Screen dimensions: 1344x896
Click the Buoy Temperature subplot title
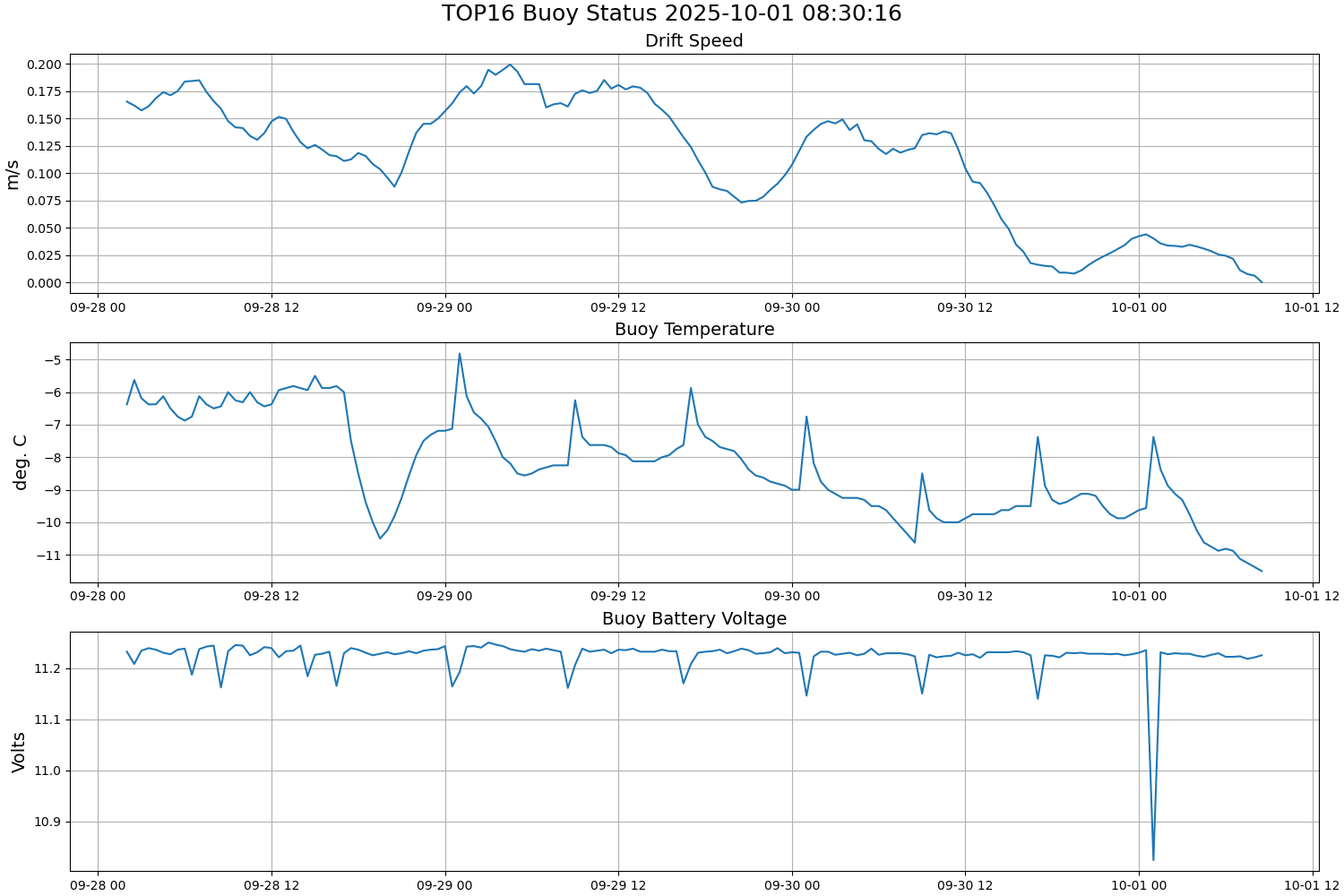point(694,330)
